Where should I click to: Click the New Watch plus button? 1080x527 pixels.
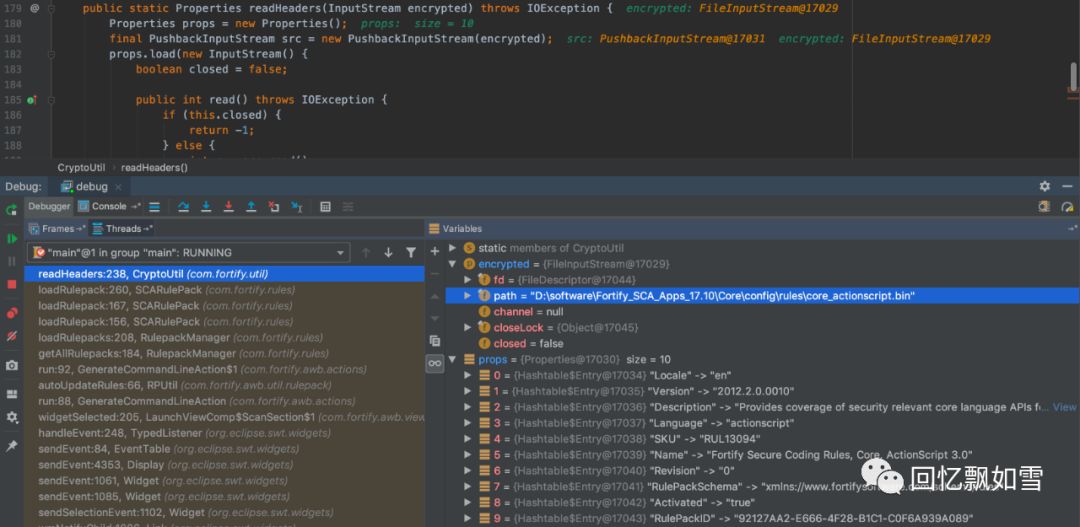(435, 251)
